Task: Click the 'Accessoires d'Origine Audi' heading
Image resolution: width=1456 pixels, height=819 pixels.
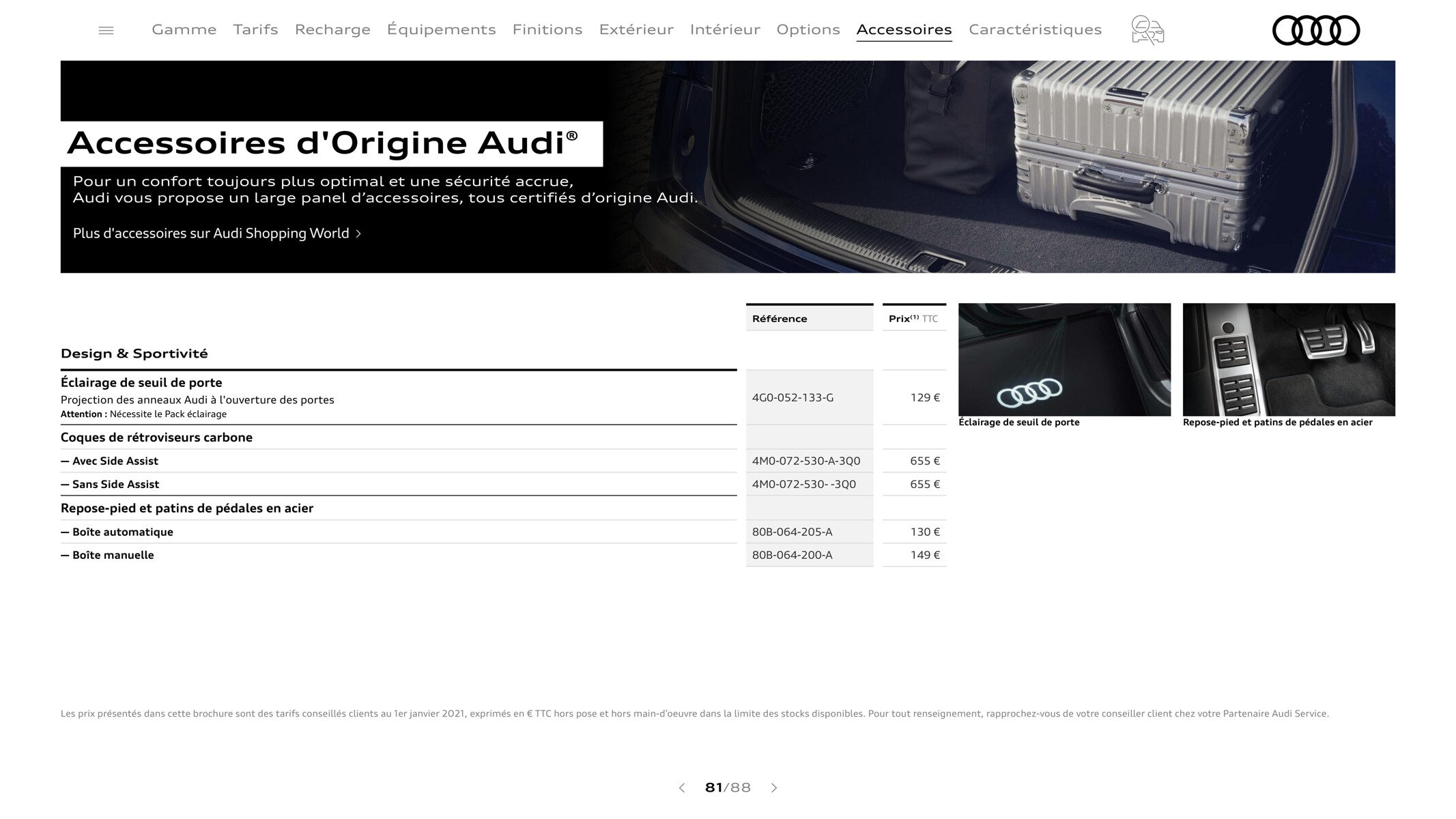Action: tap(323, 143)
